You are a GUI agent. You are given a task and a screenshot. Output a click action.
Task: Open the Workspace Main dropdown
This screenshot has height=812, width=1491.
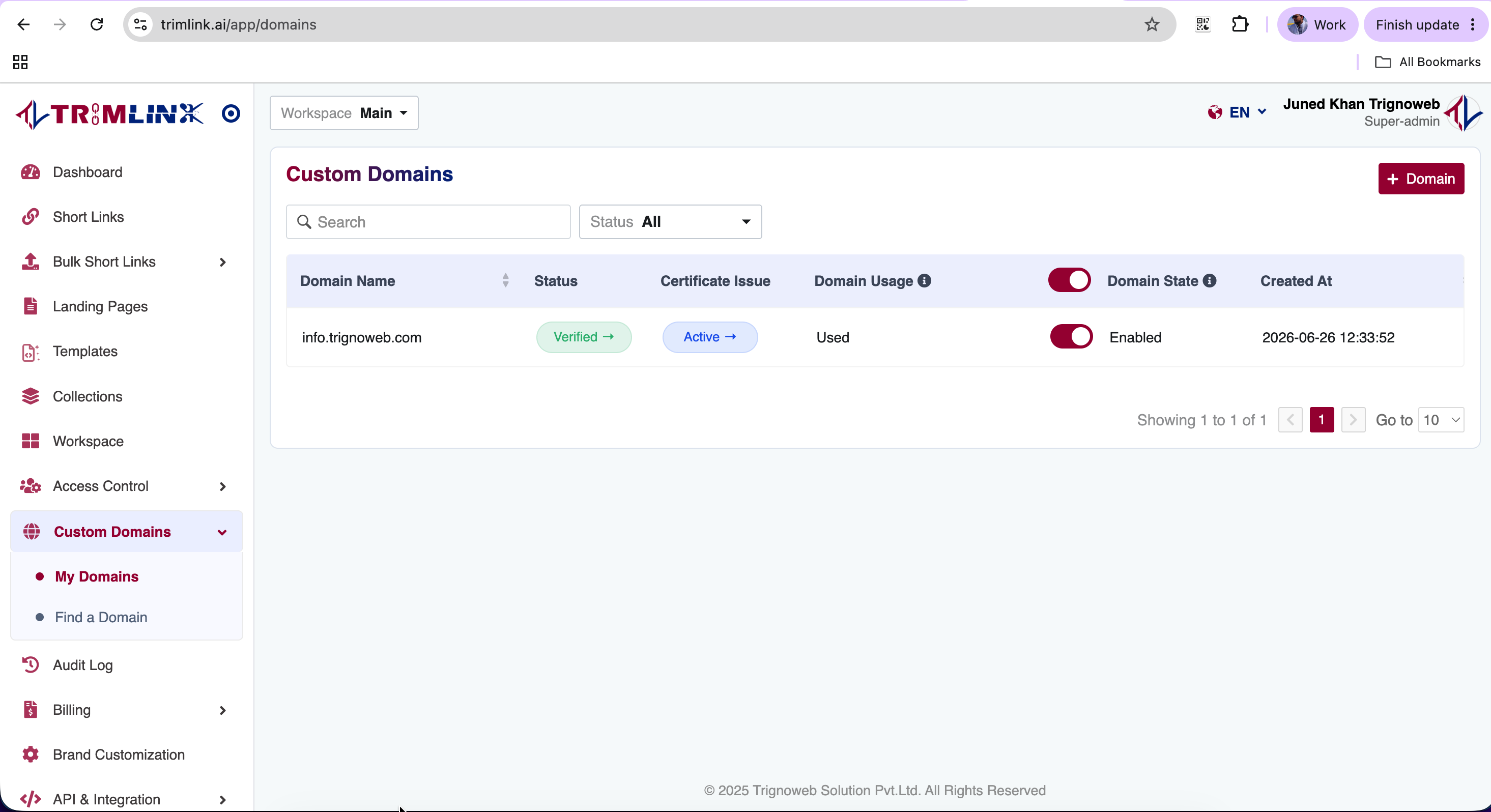344,113
